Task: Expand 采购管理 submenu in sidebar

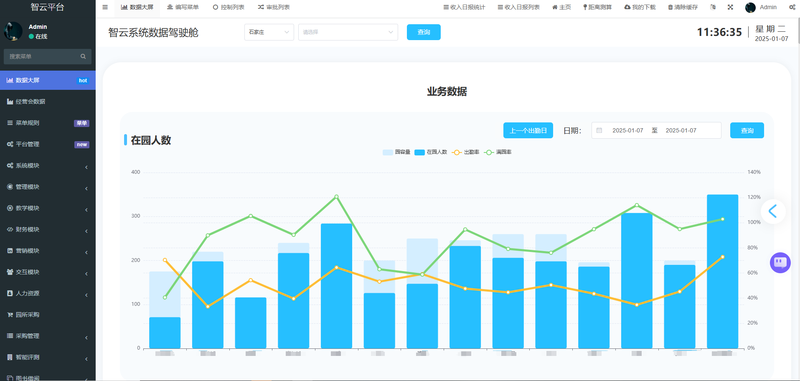Action: click(x=47, y=336)
